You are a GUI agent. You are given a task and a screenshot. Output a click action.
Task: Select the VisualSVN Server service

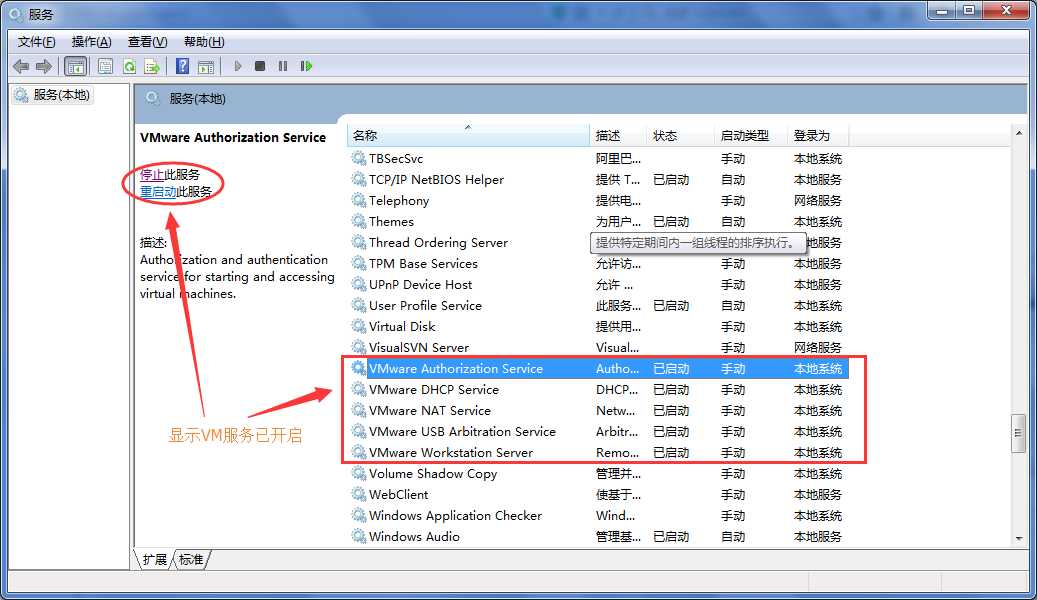(597, 347)
